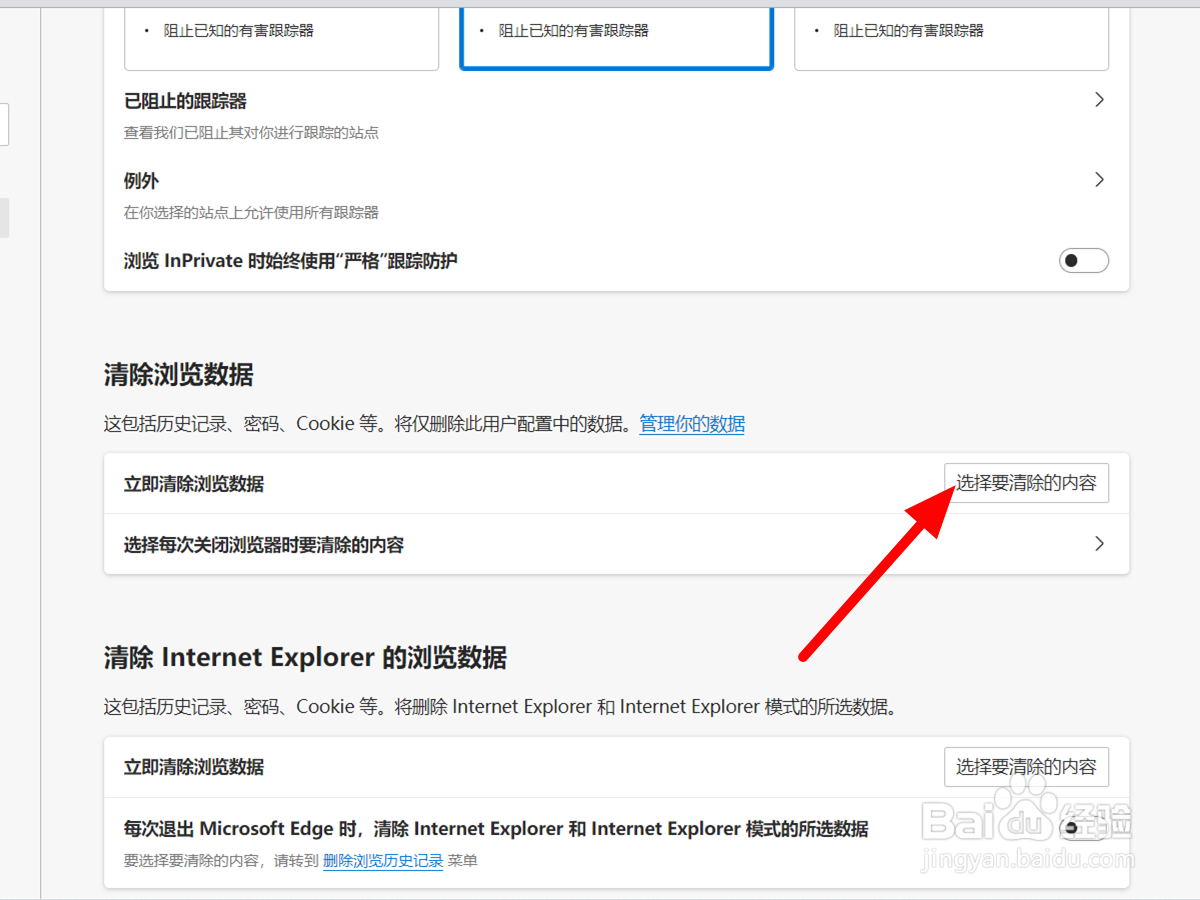Open the 已阻止的跟踪器 chevron
The height and width of the screenshot is (900, 1200).
pyautogui.click(x=1099, y=100)
